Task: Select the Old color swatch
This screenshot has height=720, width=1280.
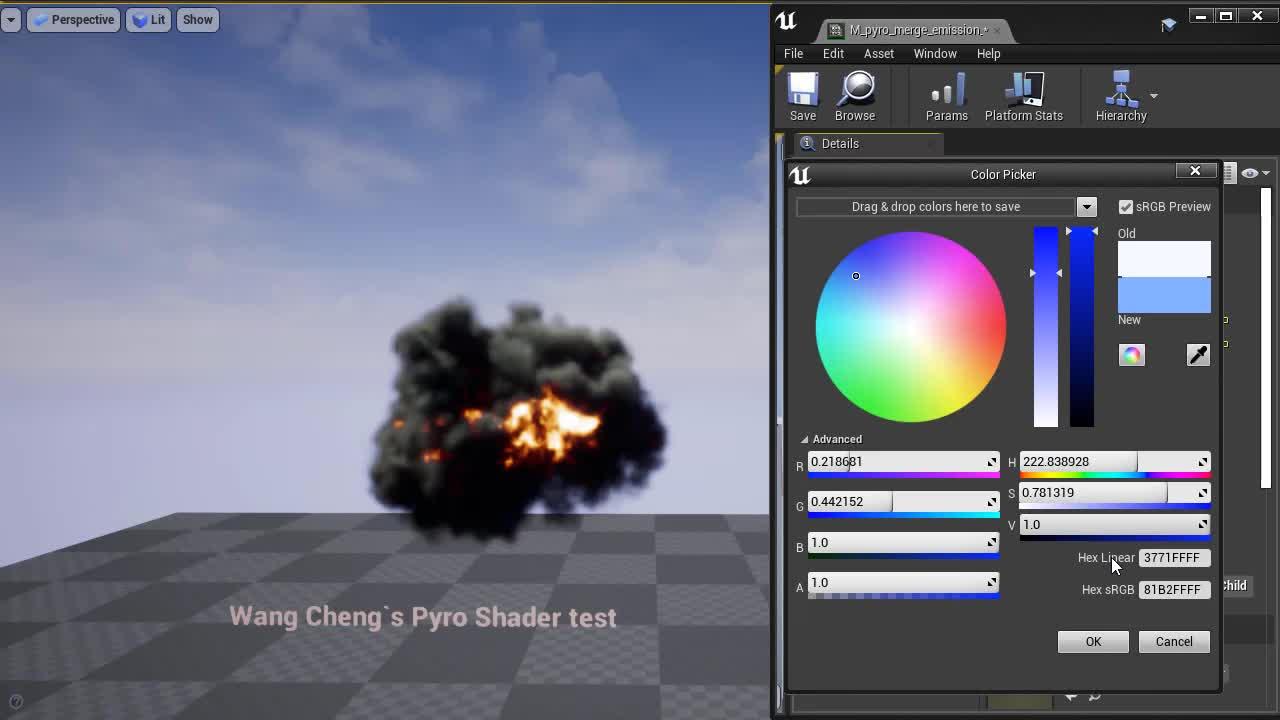Action: (x=1163, y=258)
